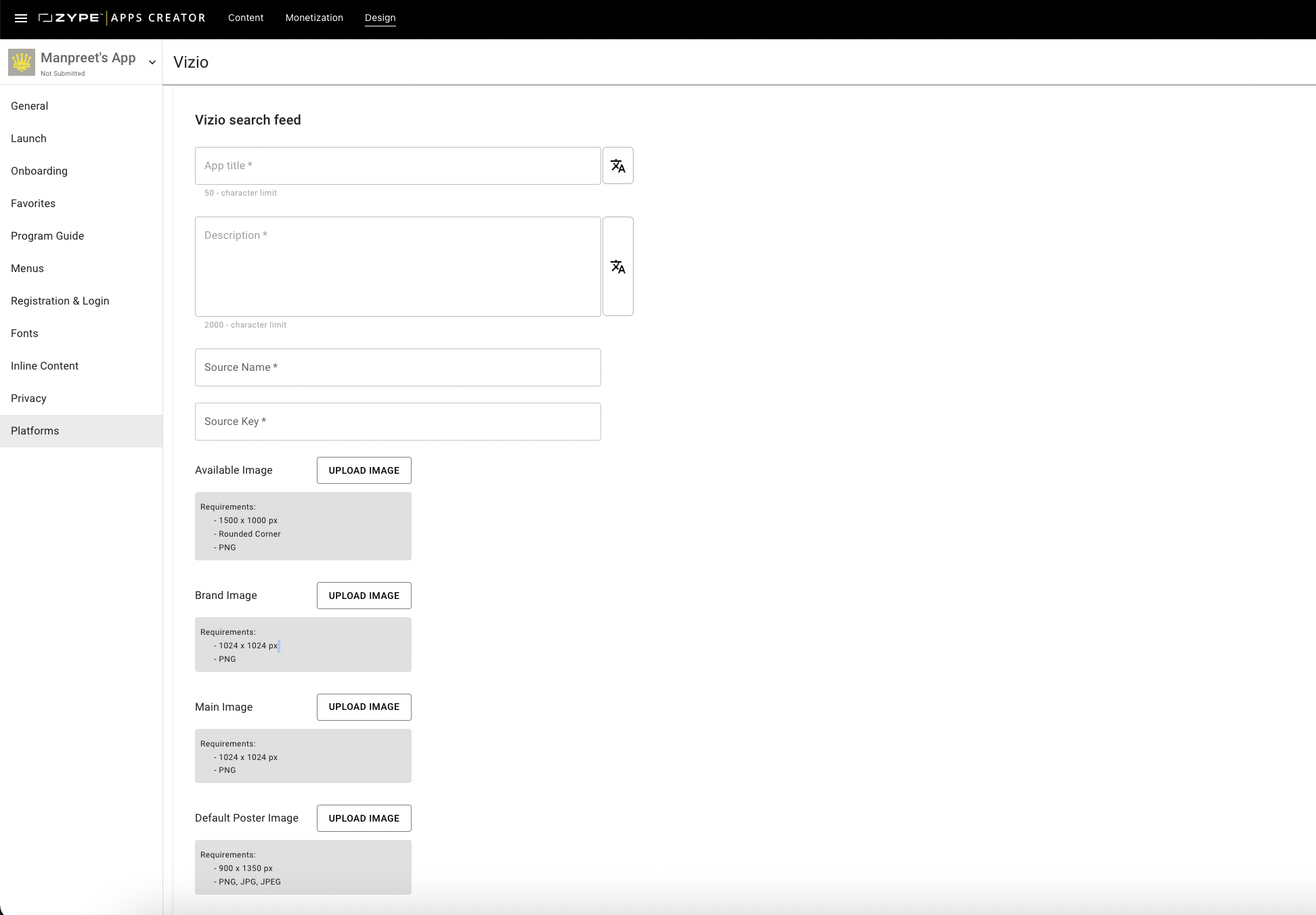Open the Launch section
The image size is (1316, 915).
(x=81, y=139)
